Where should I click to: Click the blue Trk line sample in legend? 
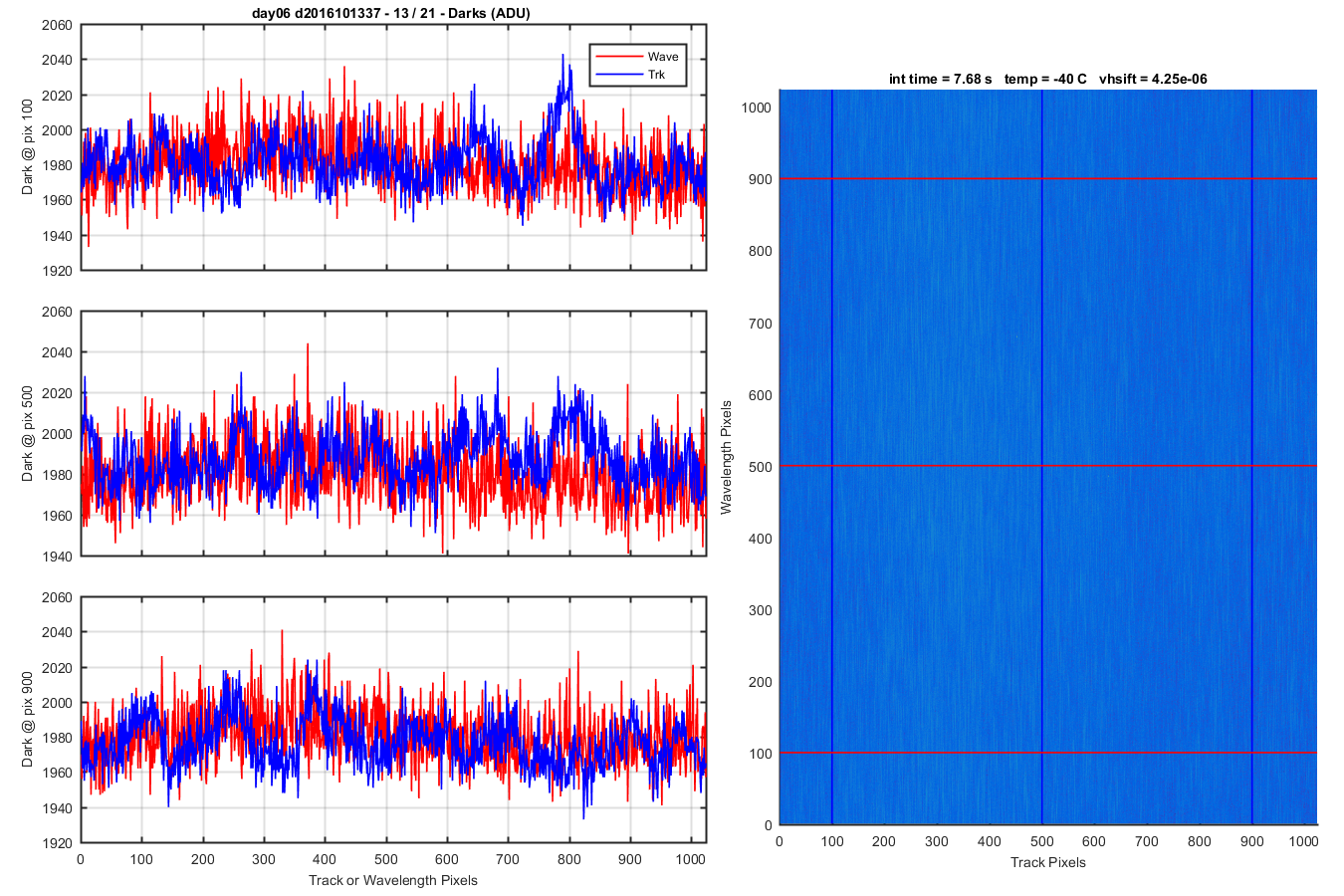click(618, 75)
